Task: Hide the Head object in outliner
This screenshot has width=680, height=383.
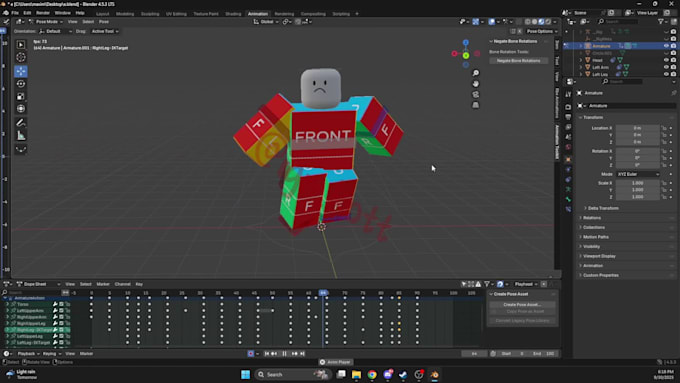Action: (x=667, y=60)
